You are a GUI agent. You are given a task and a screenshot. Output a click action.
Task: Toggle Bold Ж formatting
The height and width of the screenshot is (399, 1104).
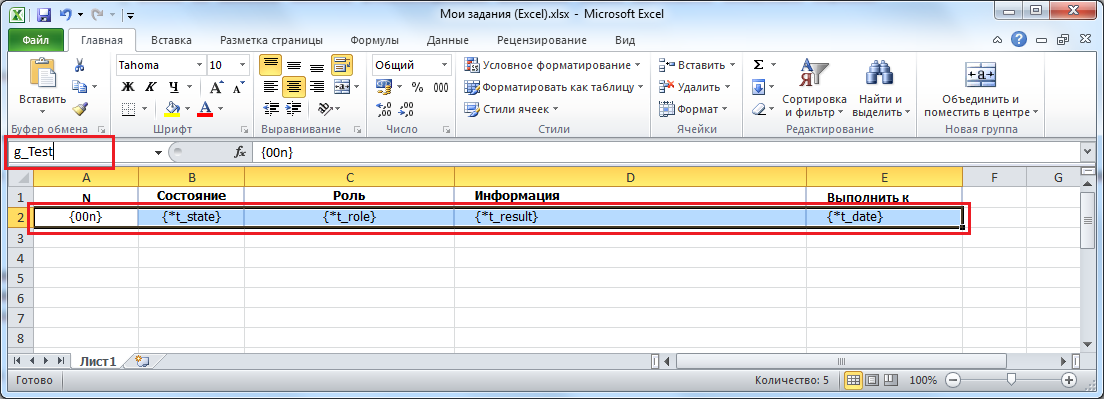128,87
